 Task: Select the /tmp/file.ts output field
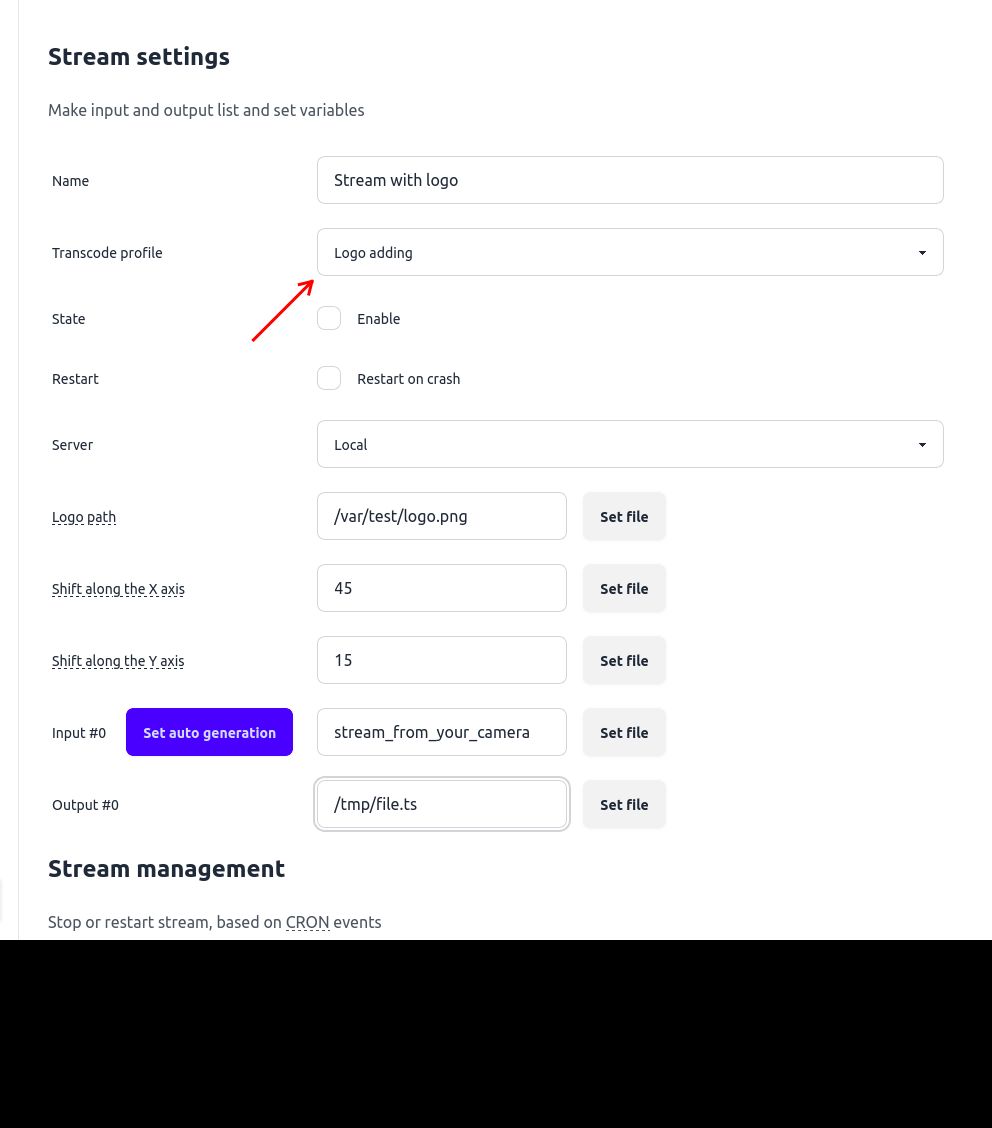click(x=442, y=804)
